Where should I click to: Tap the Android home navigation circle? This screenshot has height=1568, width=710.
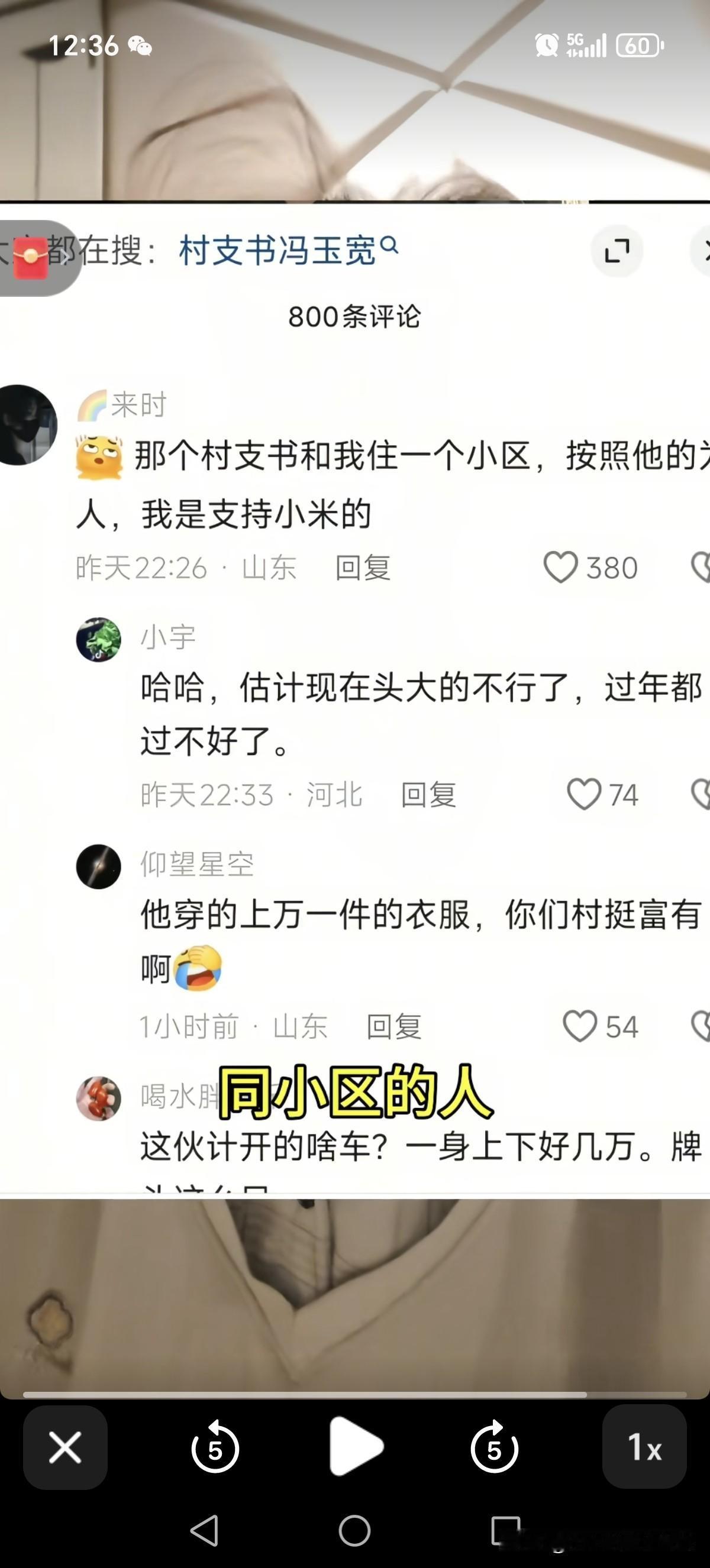point(354,1530)
